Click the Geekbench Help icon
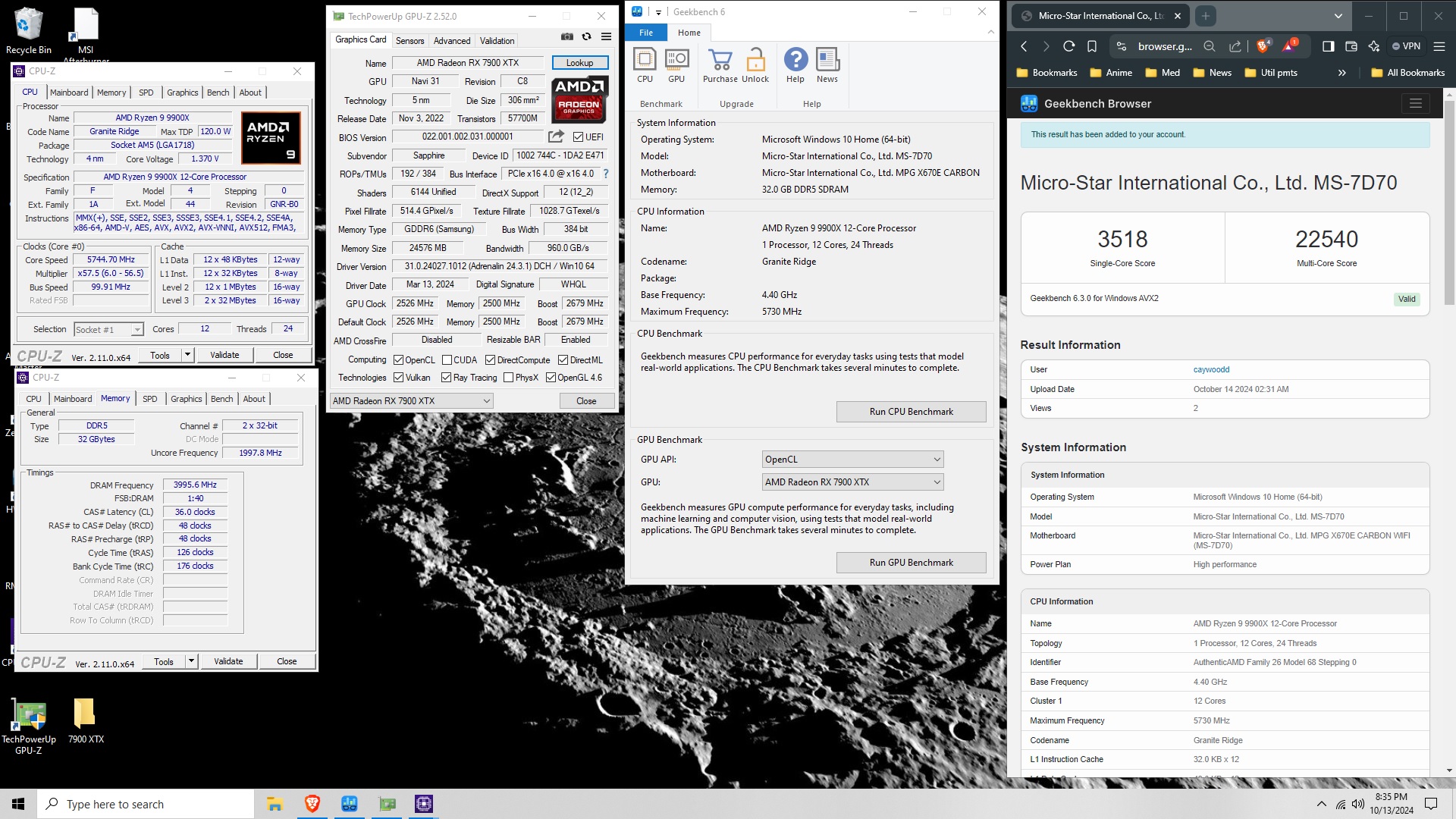1456x819 pixels. point(795,65)
